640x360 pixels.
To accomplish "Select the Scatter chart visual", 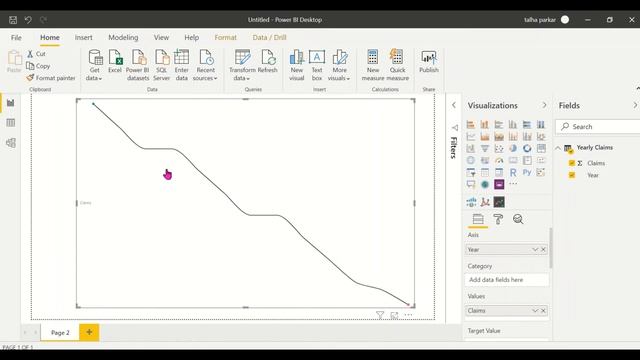I will point(499,149).
